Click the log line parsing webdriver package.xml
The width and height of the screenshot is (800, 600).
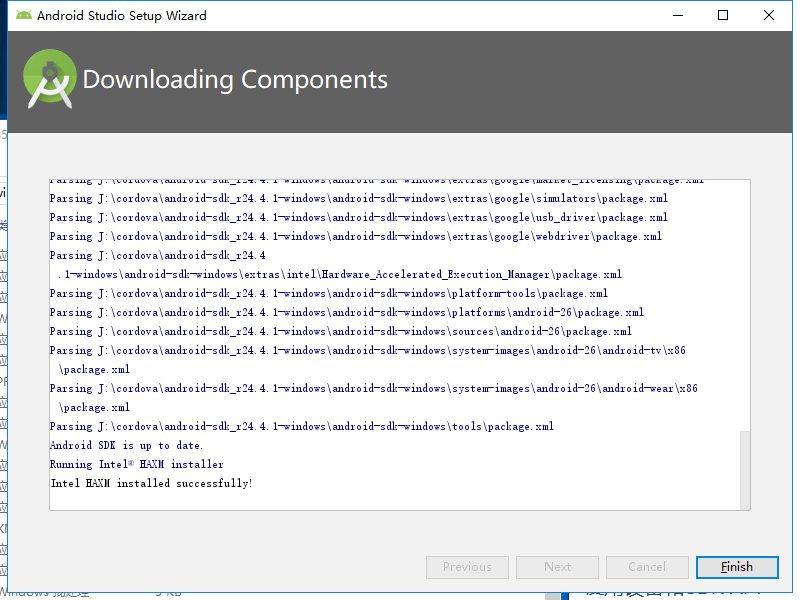(x=356, y=236)
